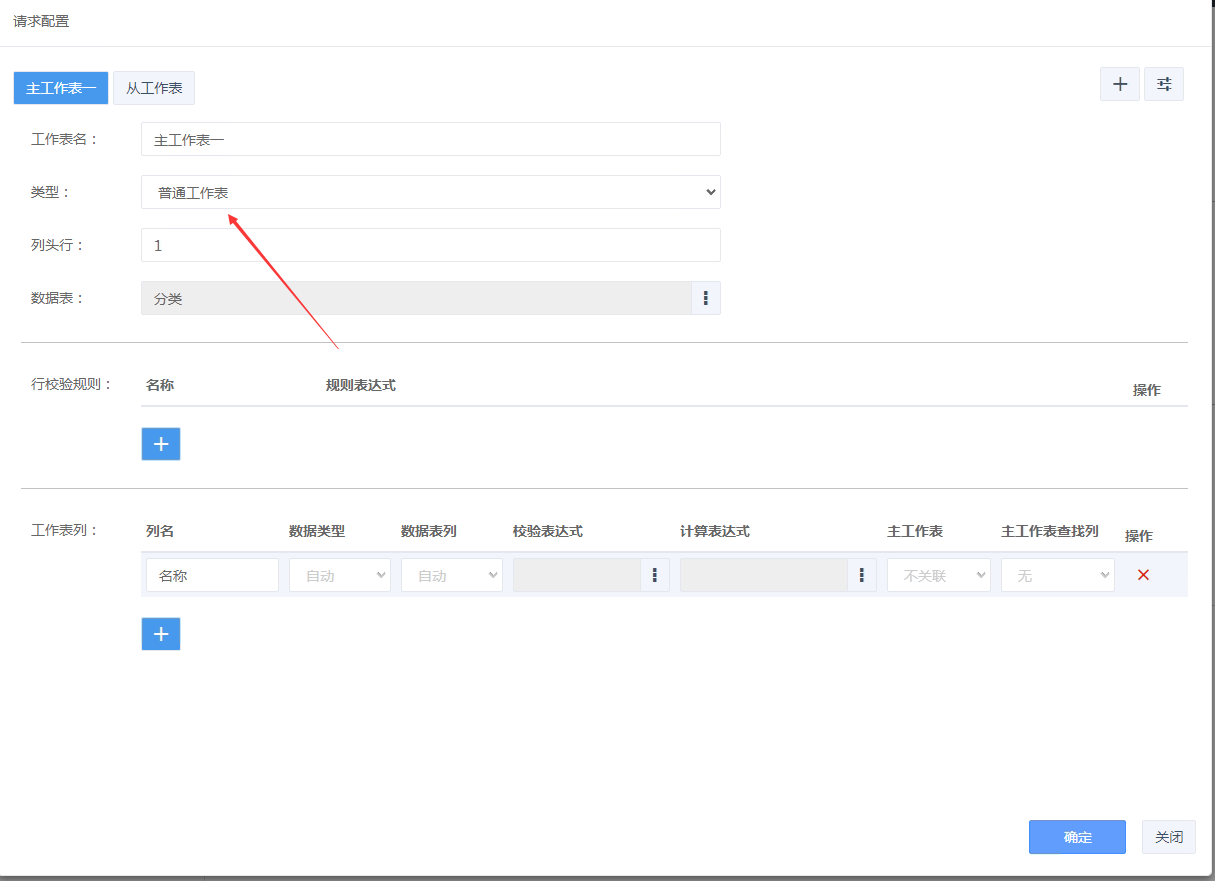This screenshot has width=1215, height=881.
Task: Switch to the 从工作表 tab
Action: (x=154, y=88)
